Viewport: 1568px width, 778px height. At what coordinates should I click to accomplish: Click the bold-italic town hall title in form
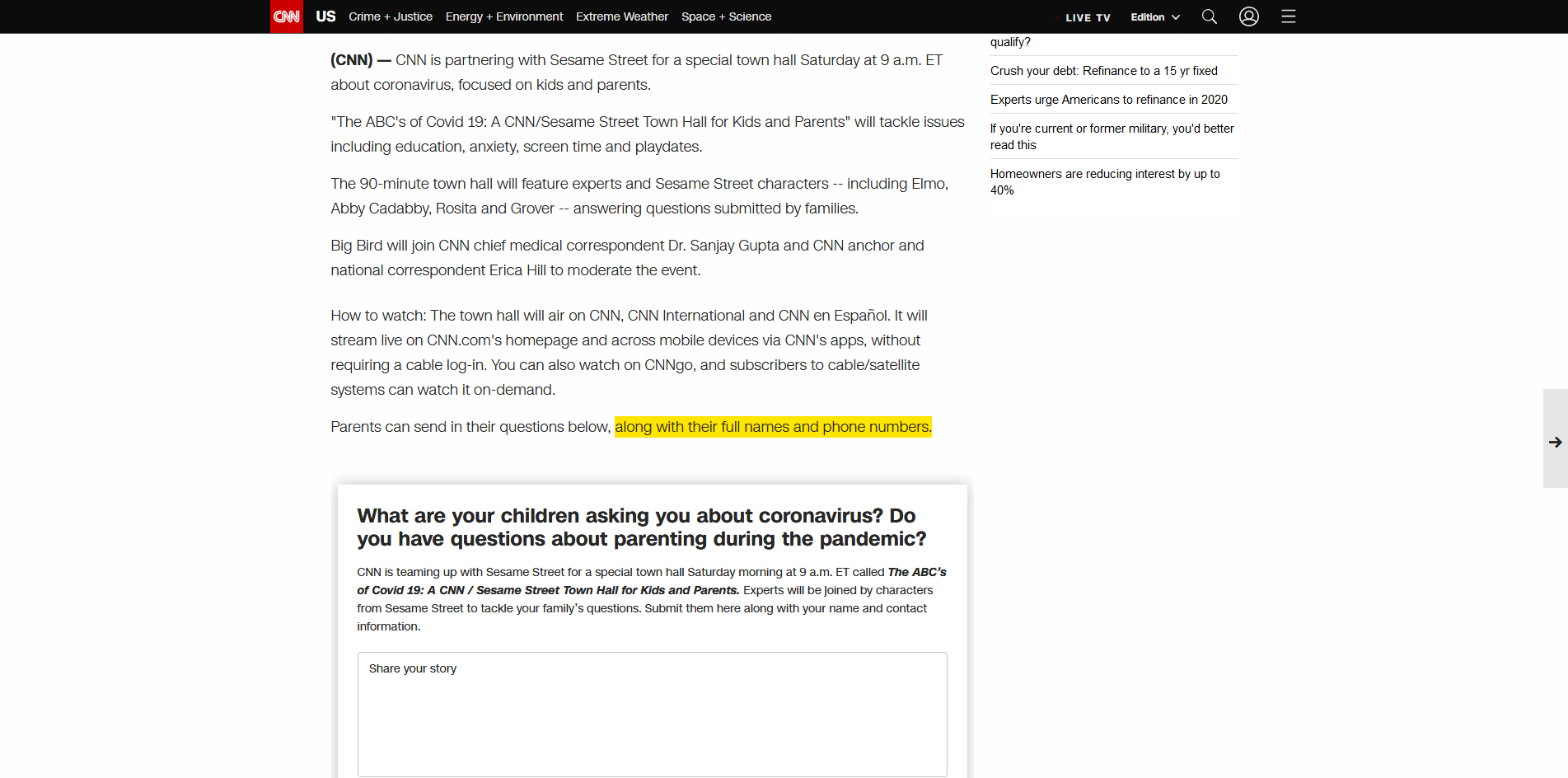tap(652, 581)
